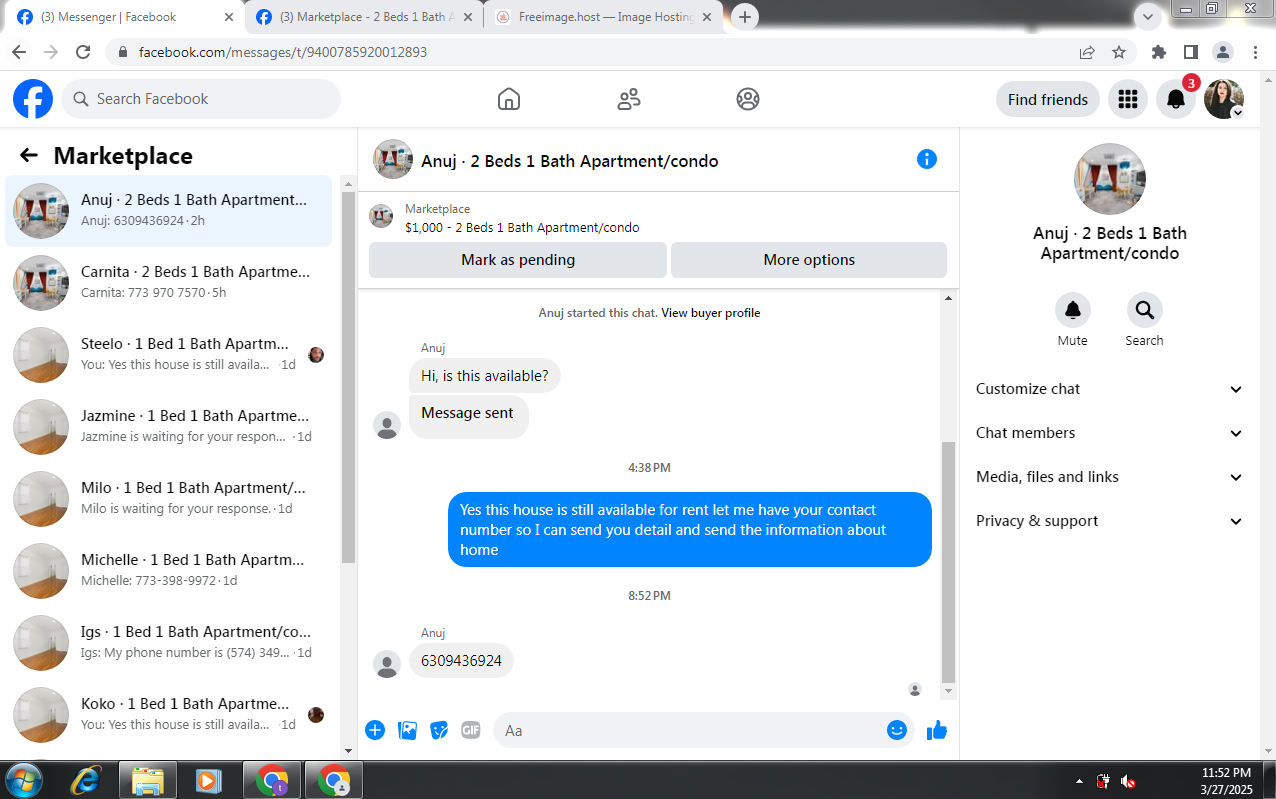
Task: Open Jazmine conversation in list
Action: (169, 426)
